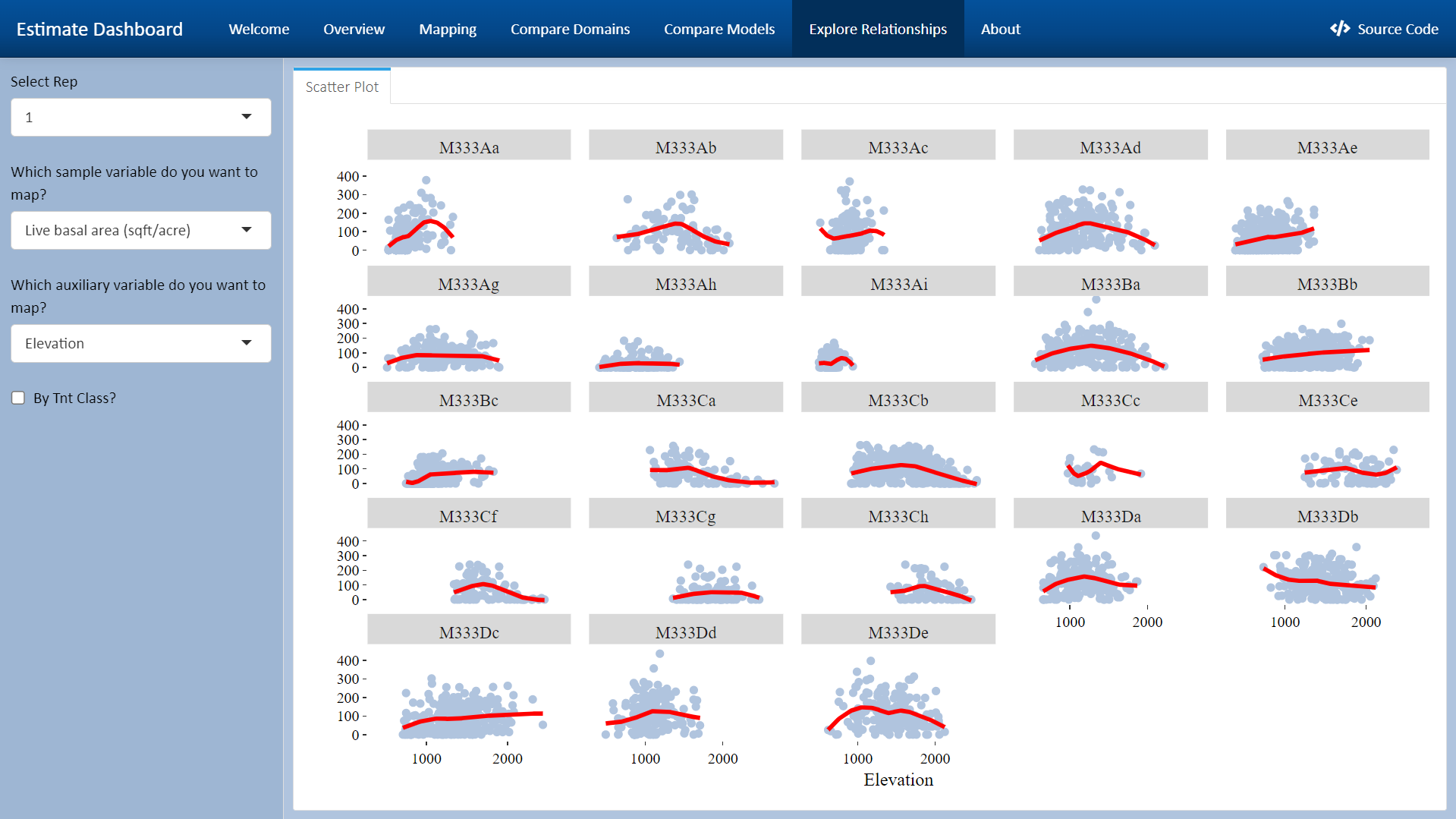This screenshot has width=1456, height=819.
Task: Click the M333Ba facet header
Action: (1111, 281)
